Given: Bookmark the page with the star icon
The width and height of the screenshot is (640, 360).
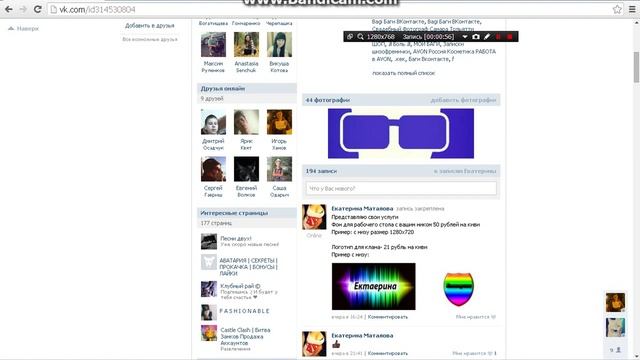Looking at the screenshot, I should (617, 9).
